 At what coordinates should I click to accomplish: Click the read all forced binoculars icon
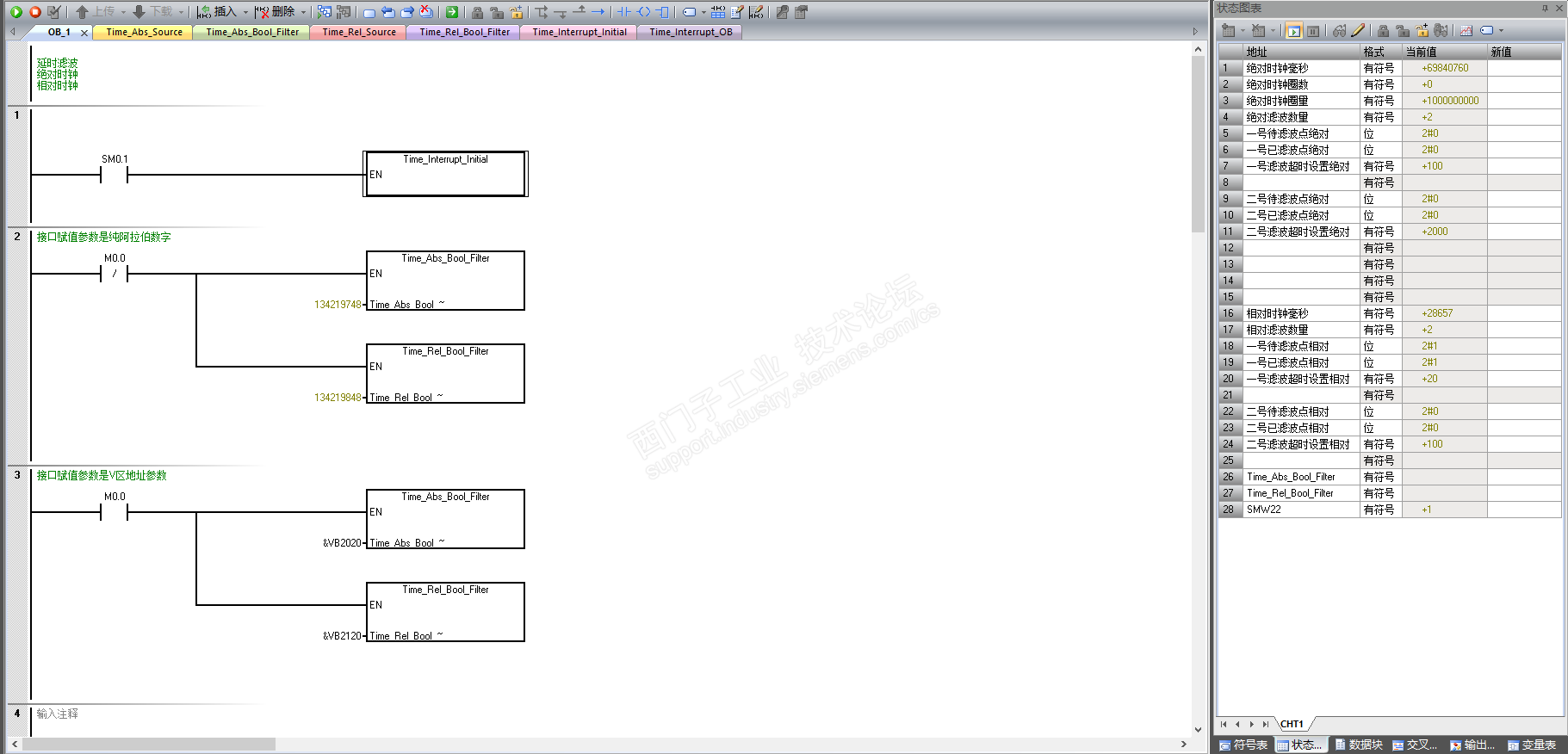point(1441,31)
